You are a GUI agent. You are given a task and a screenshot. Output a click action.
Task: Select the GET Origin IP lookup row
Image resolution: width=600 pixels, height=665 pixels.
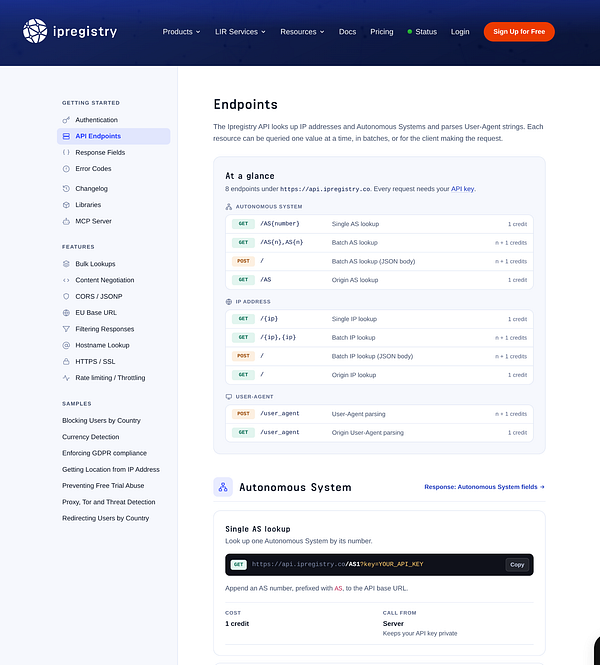(379, 375)
